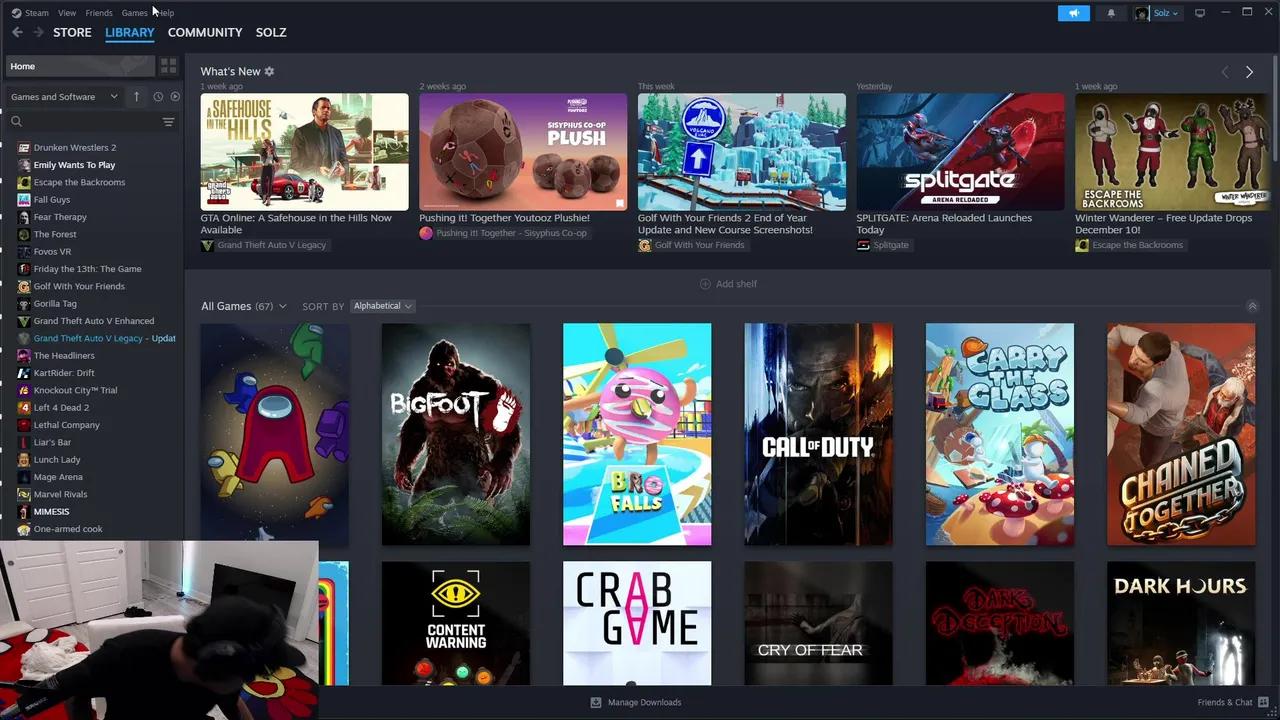Show next What's New items arrow
This screenshot has width=1280, height=720.
click(1249, 72)
